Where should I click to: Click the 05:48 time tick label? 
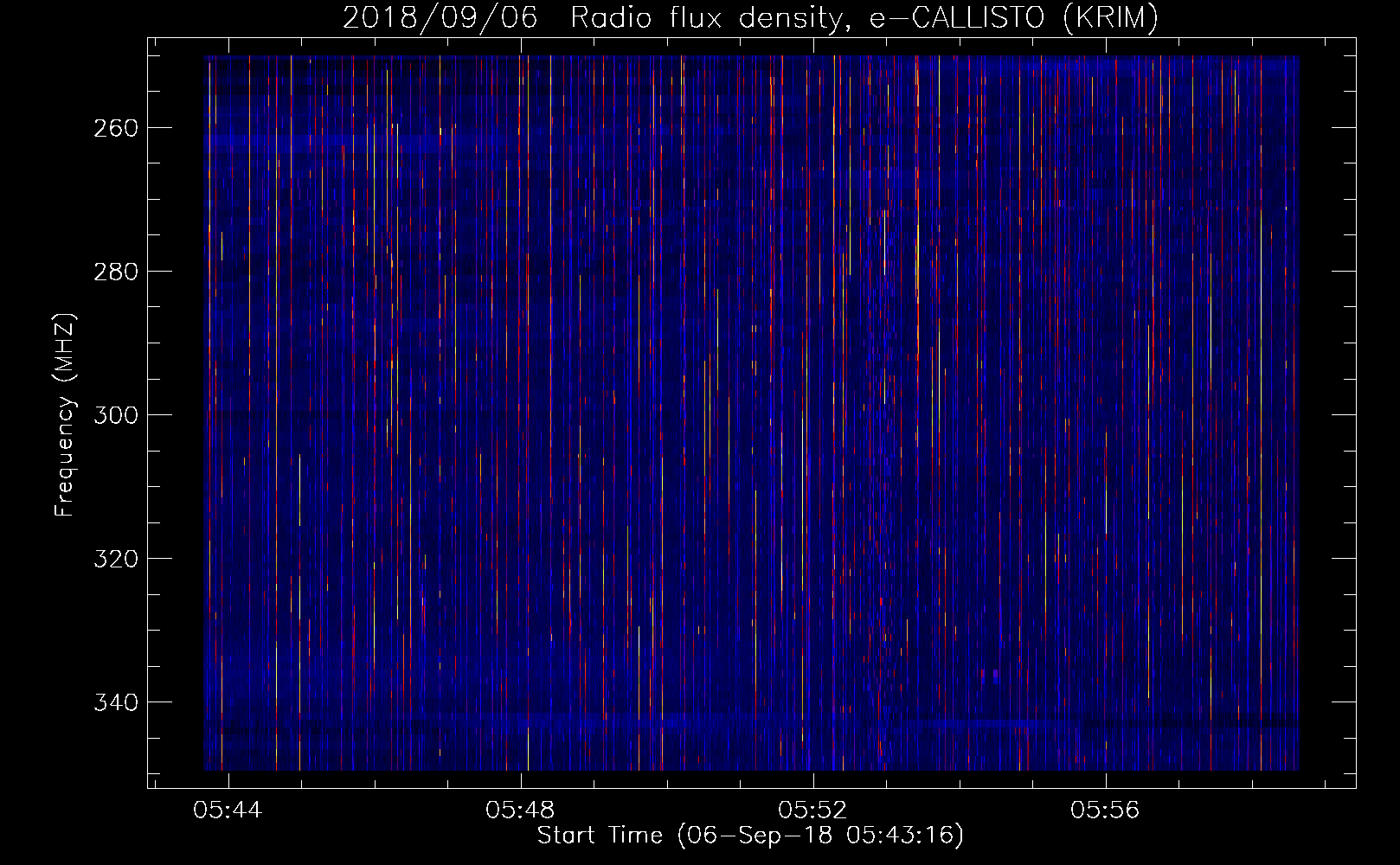coord(520,811)
